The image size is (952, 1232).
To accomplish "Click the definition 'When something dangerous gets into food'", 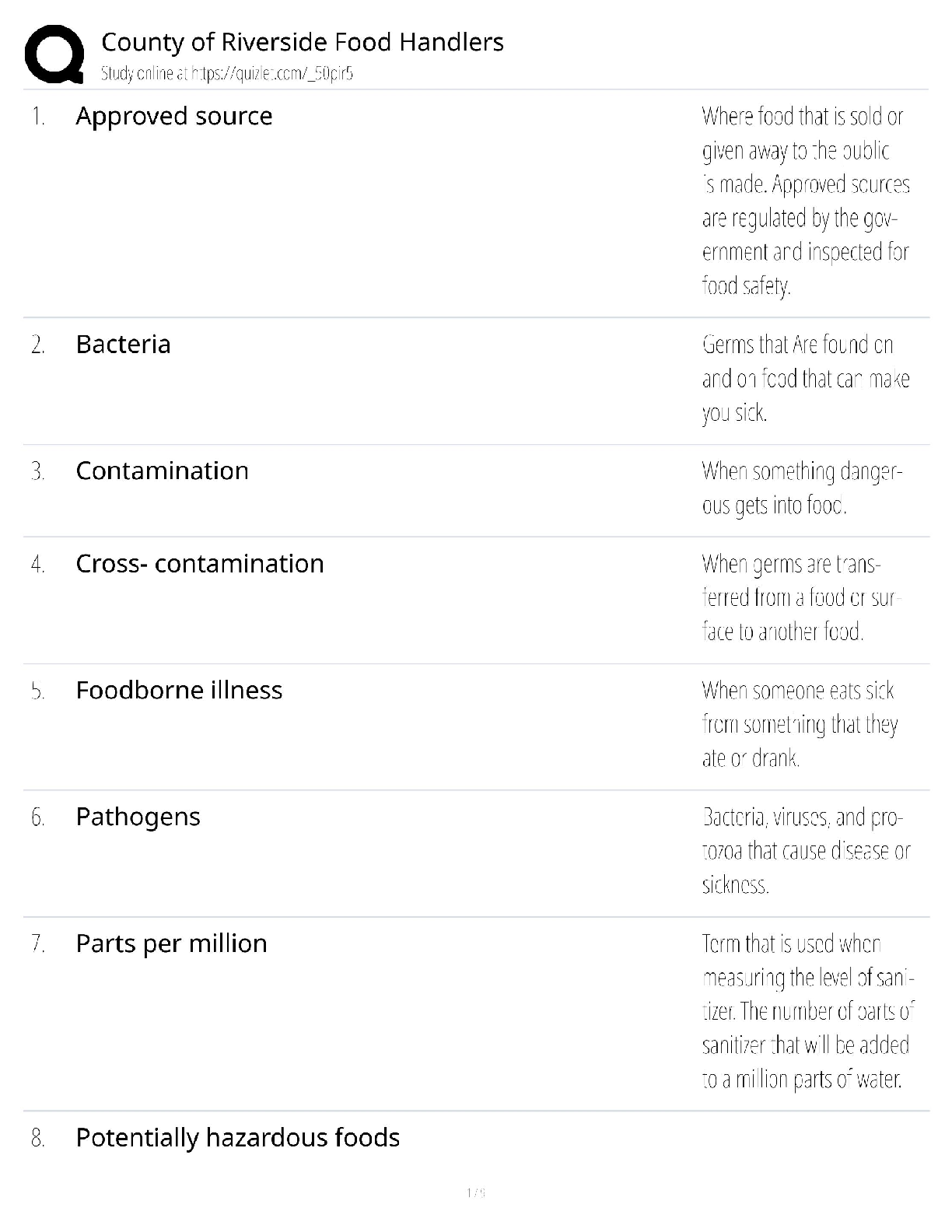I will pyautogui.click(x=801, y=488).
